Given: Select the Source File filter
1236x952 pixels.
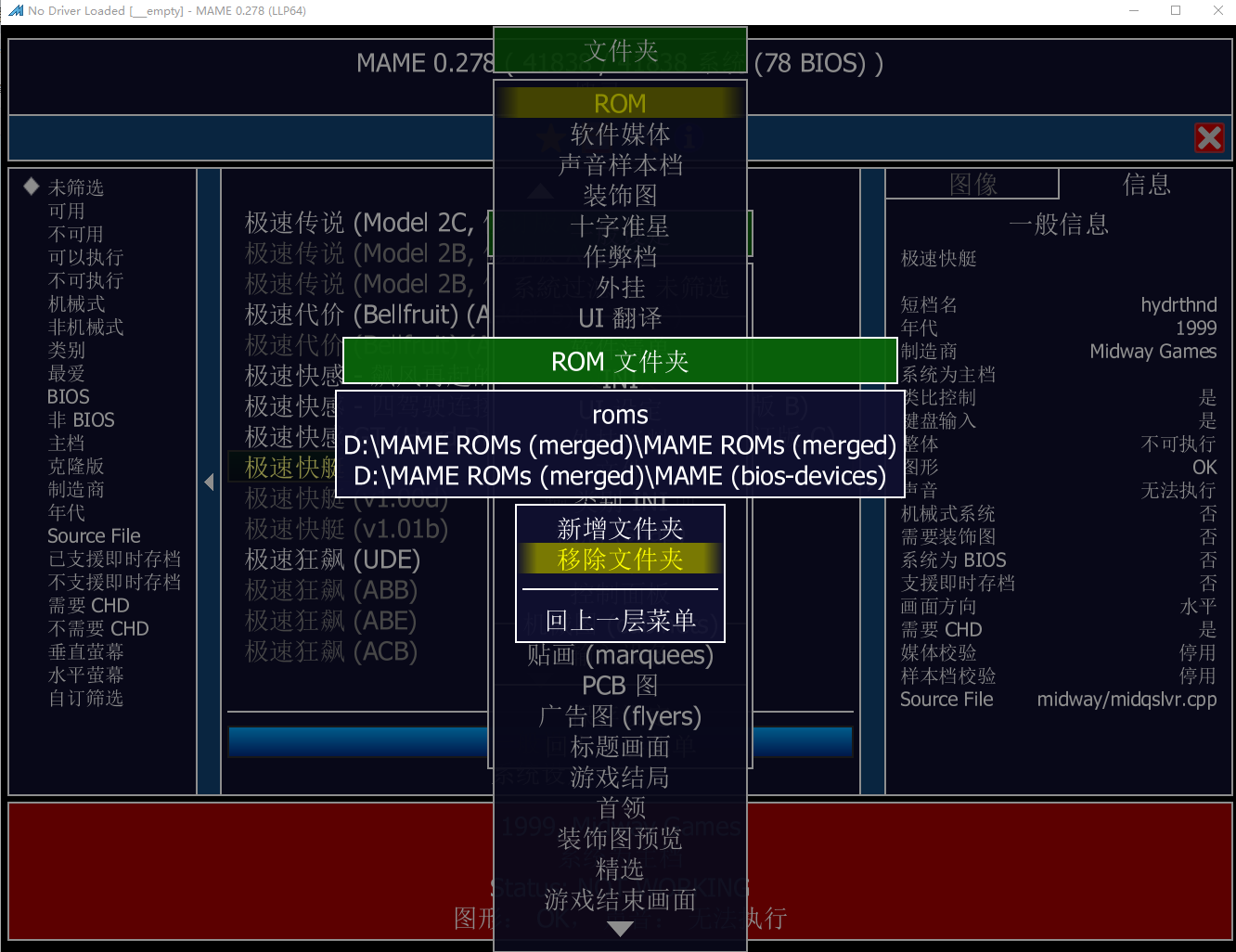Looking at the screenshot, I should pyautogui.click(x=94, y=535).
